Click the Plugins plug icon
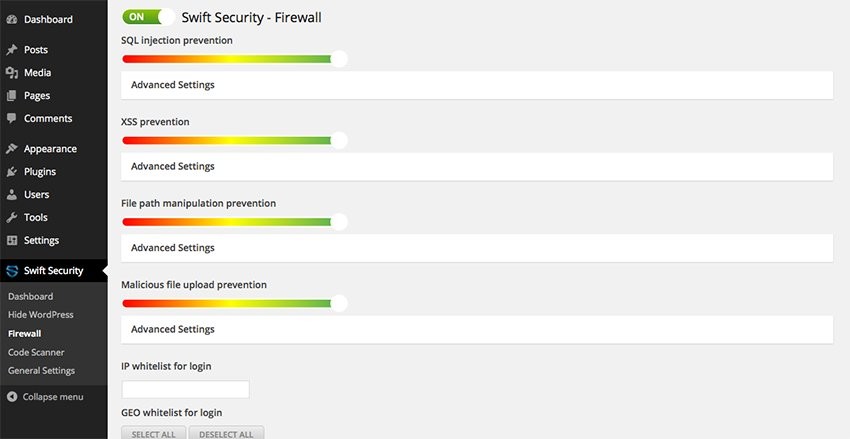The height and width of the screenshot is (439, 850). (x=12, y=172)
